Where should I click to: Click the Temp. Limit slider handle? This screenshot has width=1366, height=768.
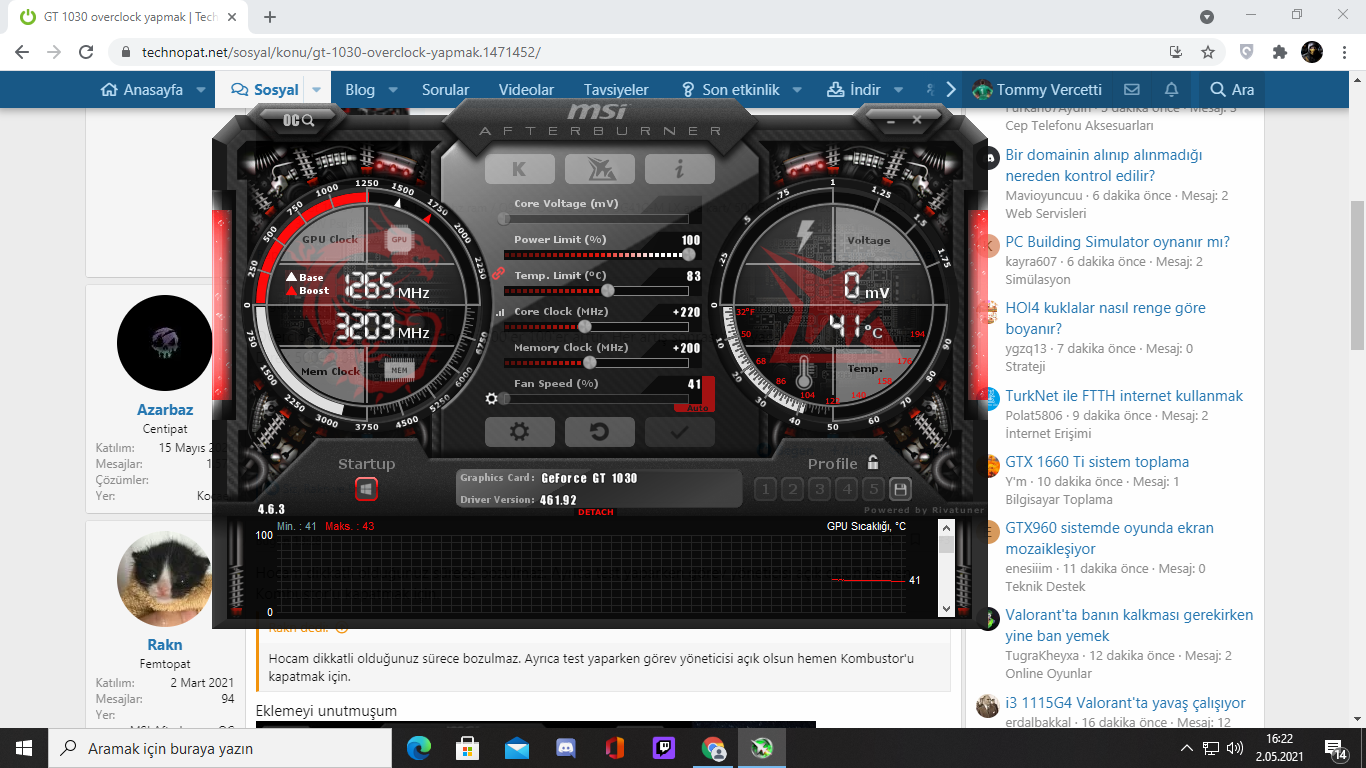[607, 290]
